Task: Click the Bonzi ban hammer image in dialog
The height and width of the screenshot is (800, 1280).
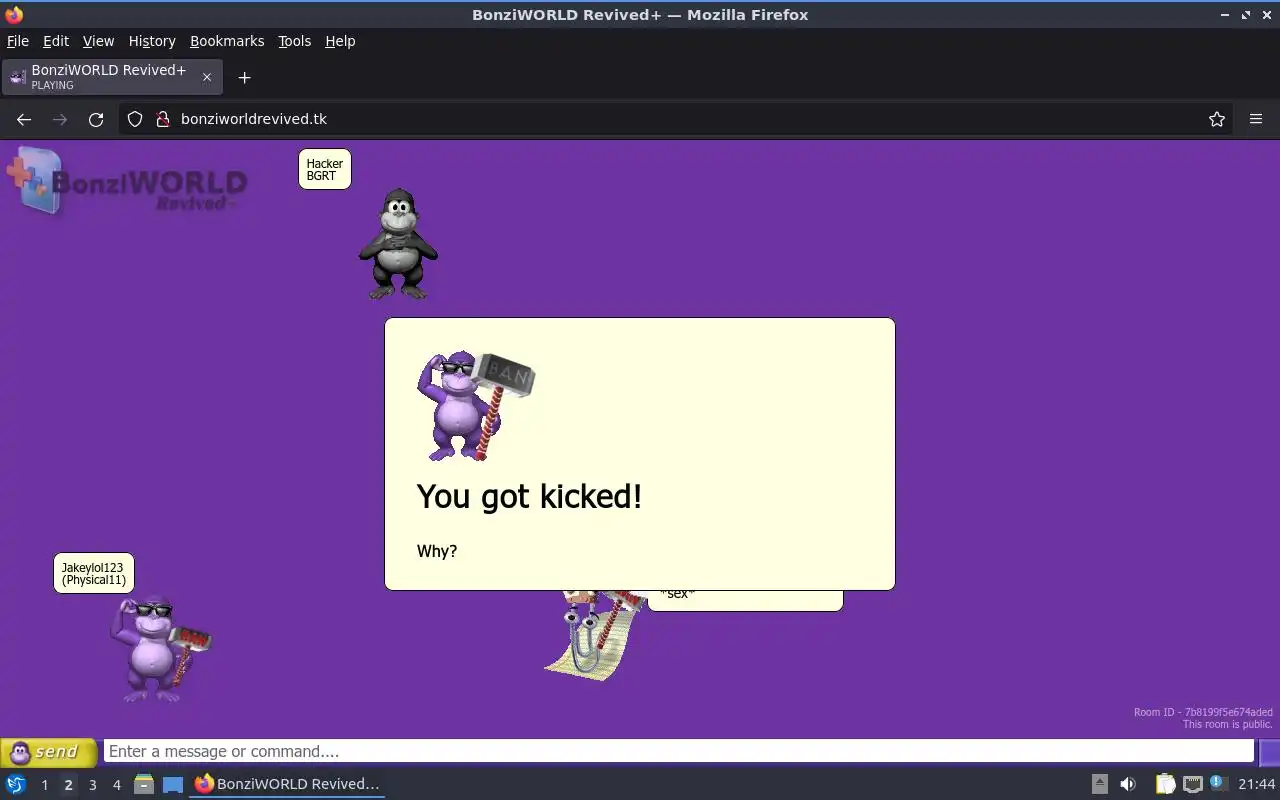Action: (475, 405)
